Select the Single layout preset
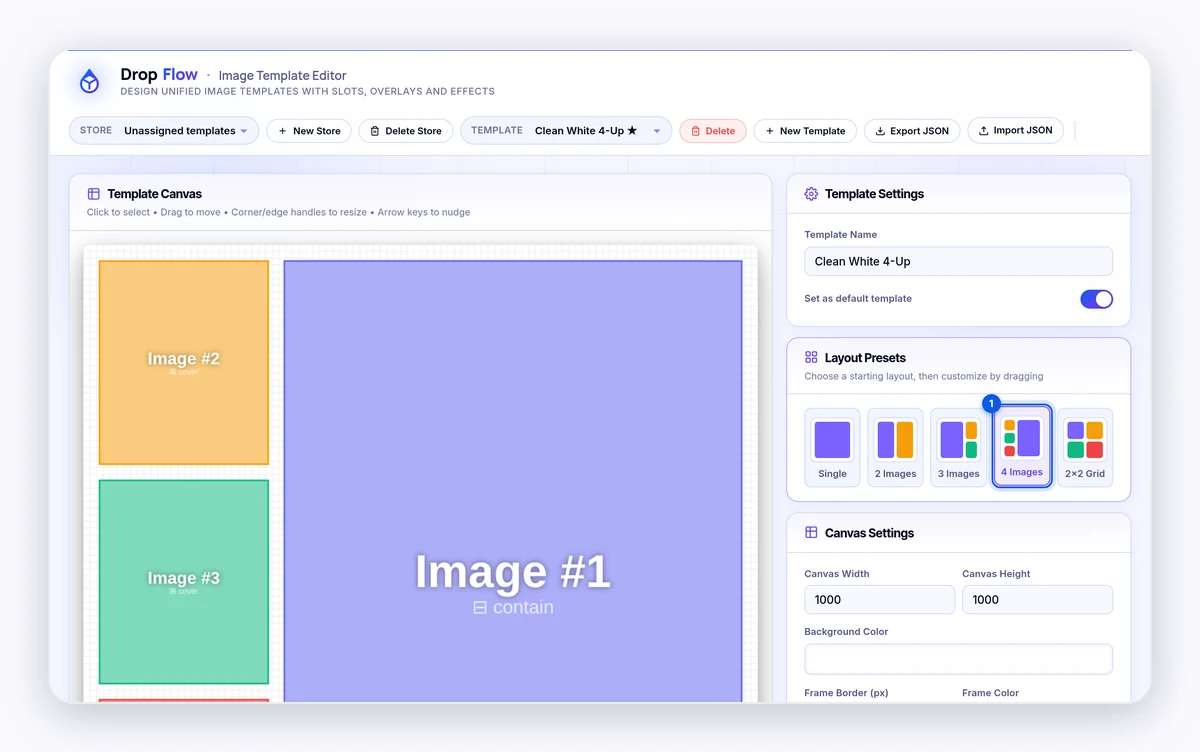 pyautogui.click(x=832, y=447)
